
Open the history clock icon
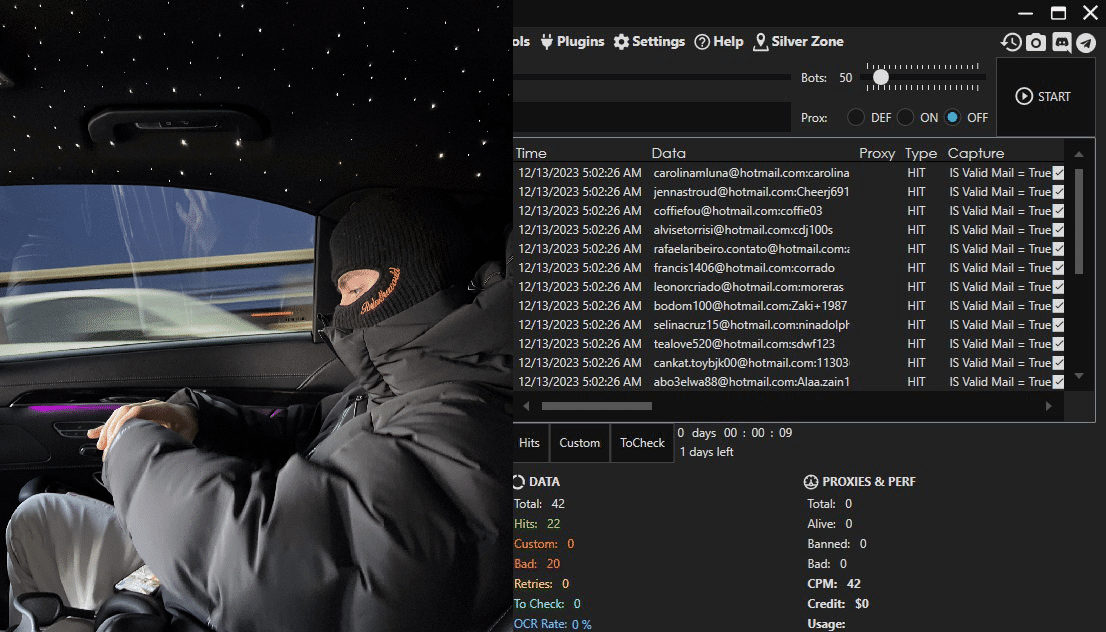[1011, 42]
